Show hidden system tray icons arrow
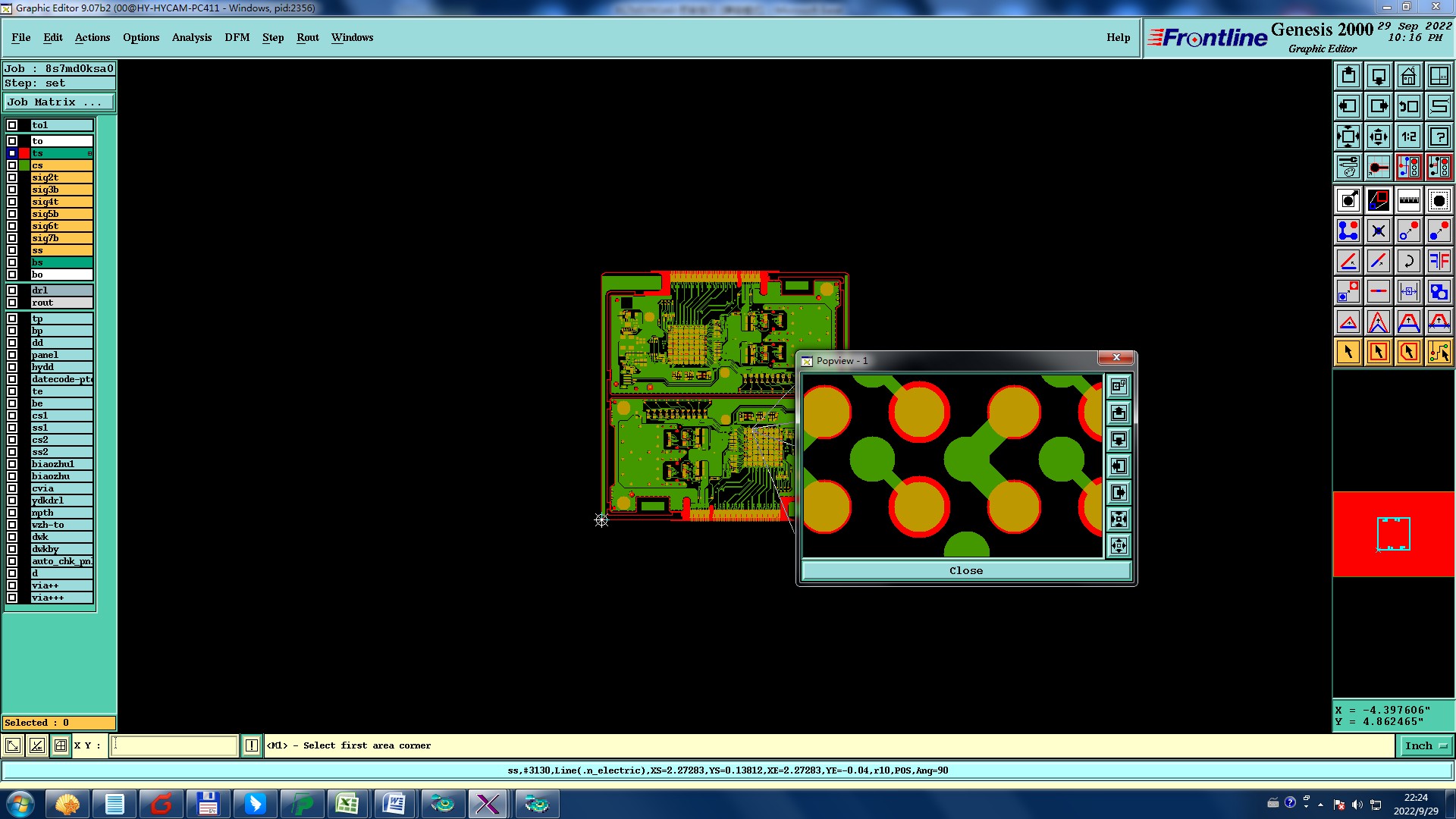 tap(1320, 805)
